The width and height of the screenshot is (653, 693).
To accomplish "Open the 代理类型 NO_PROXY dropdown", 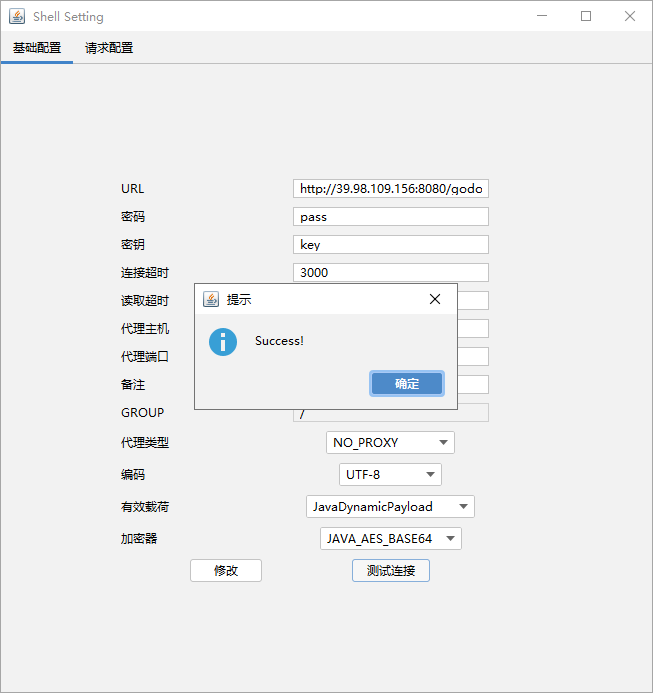I will click(390, 443).
